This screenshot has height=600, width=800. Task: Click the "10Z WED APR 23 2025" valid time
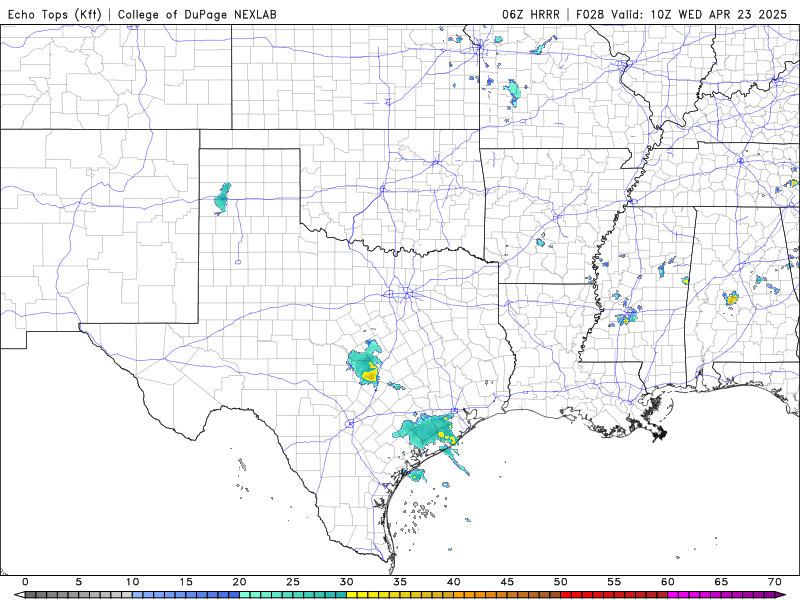coord(718,14)
